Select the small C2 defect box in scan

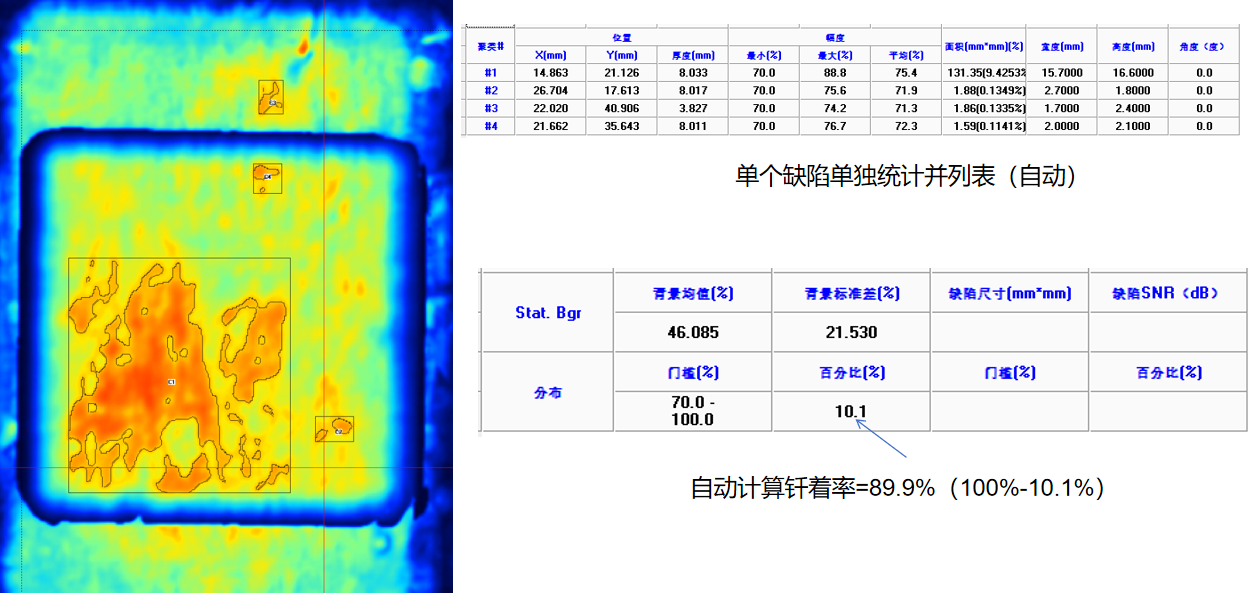[334, 429]
